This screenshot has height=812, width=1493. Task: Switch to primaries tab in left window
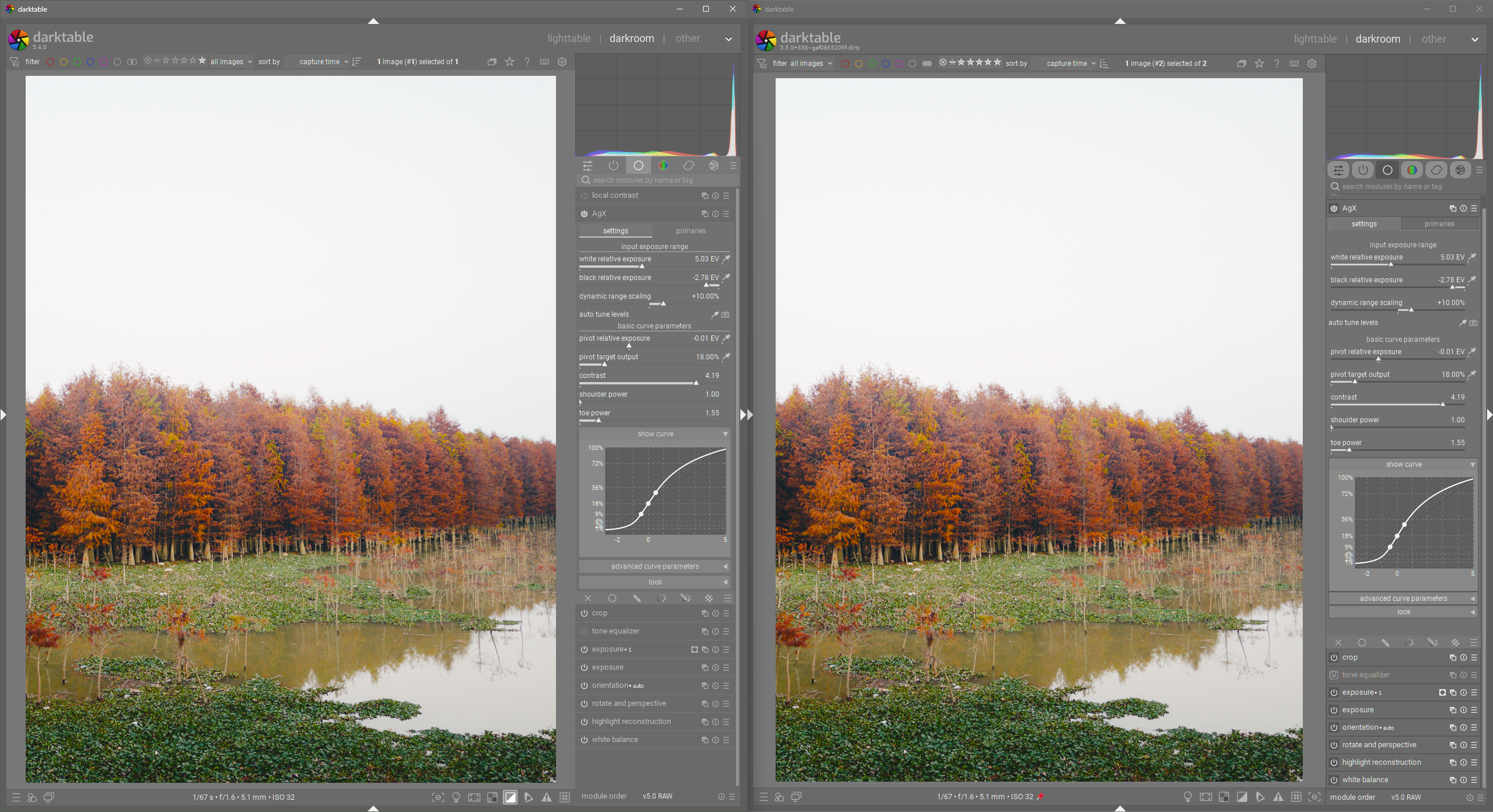tap(691, 231)
